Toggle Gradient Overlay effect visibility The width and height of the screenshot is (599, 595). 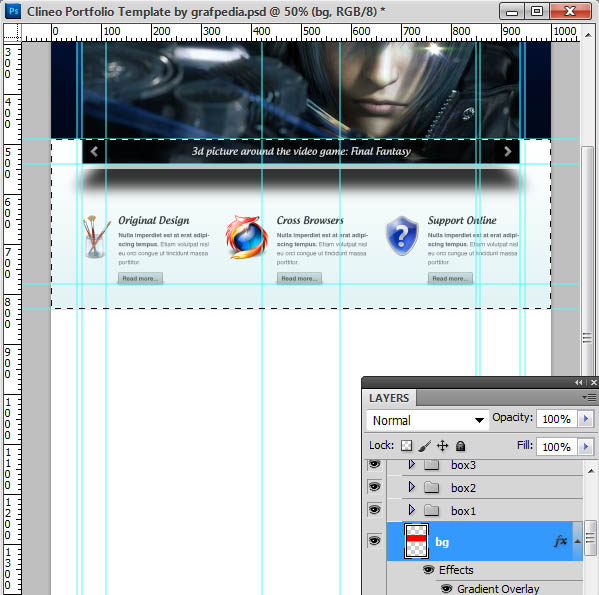pos(446,589)
